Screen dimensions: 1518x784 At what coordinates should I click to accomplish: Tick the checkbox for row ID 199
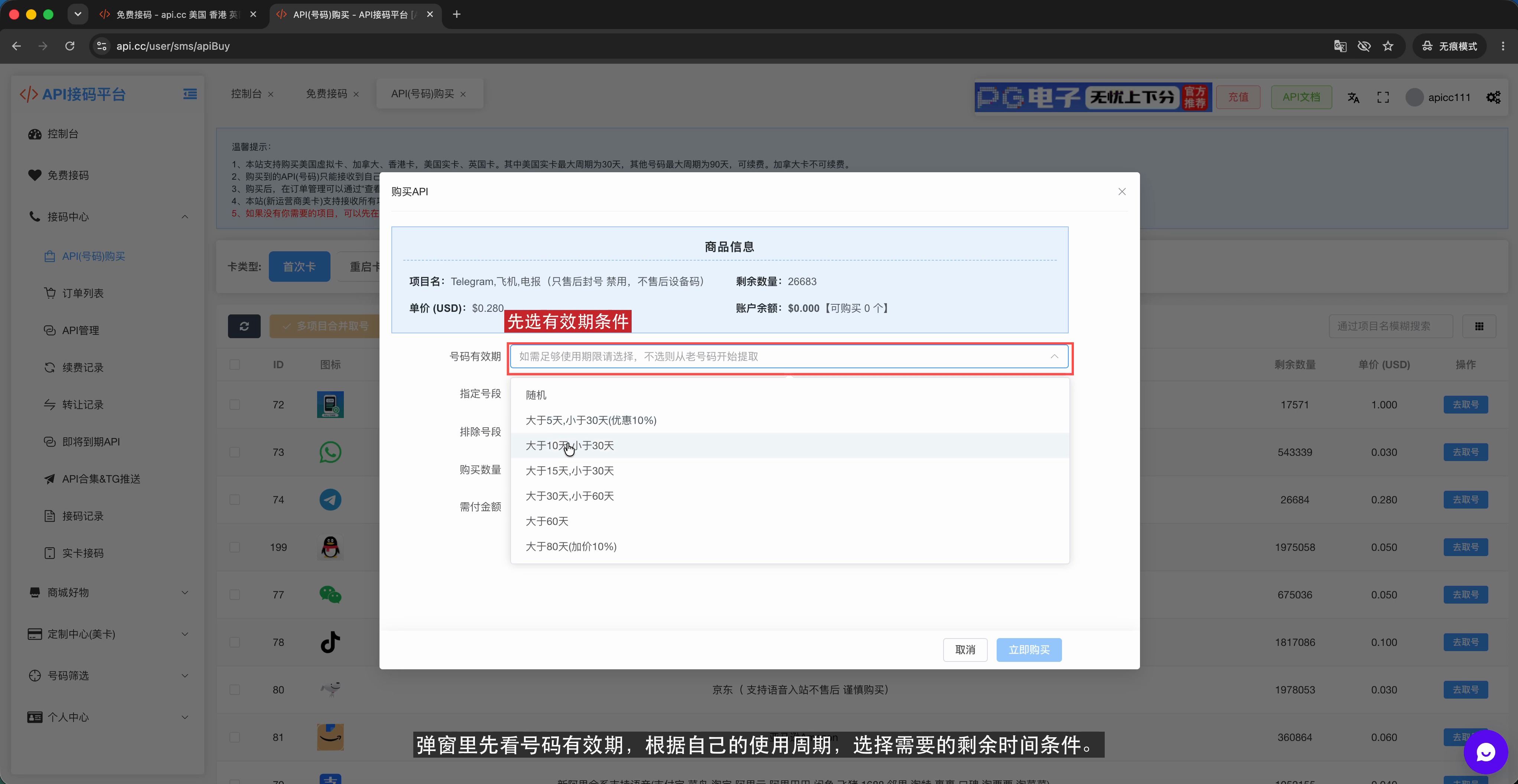(x=235, y=547)
